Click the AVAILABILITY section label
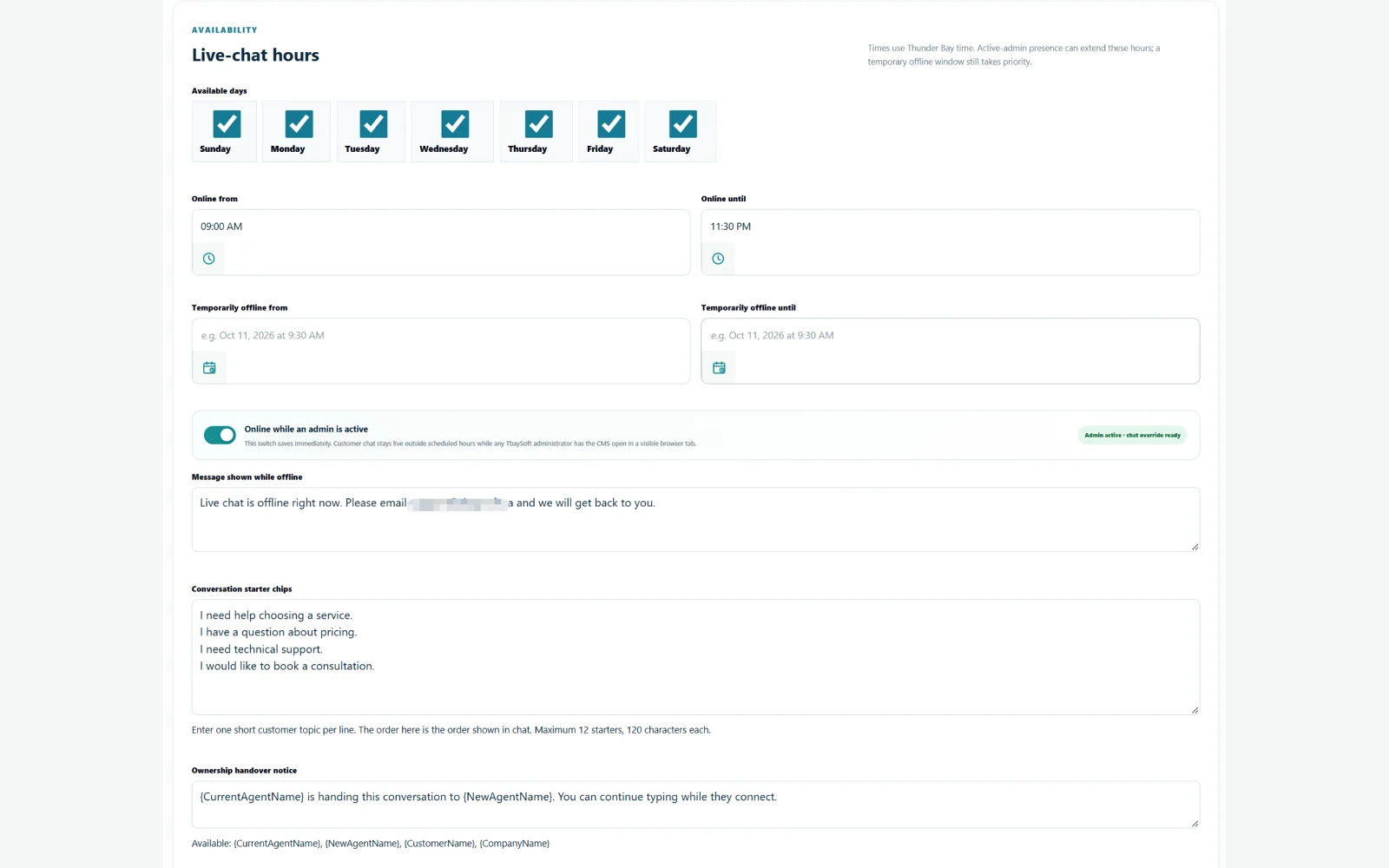The image size is (1389, 868). coord(225,30)
